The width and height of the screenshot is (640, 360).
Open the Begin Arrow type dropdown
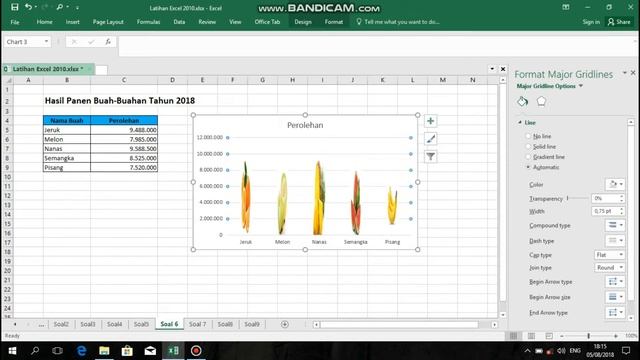coord(615,281)
